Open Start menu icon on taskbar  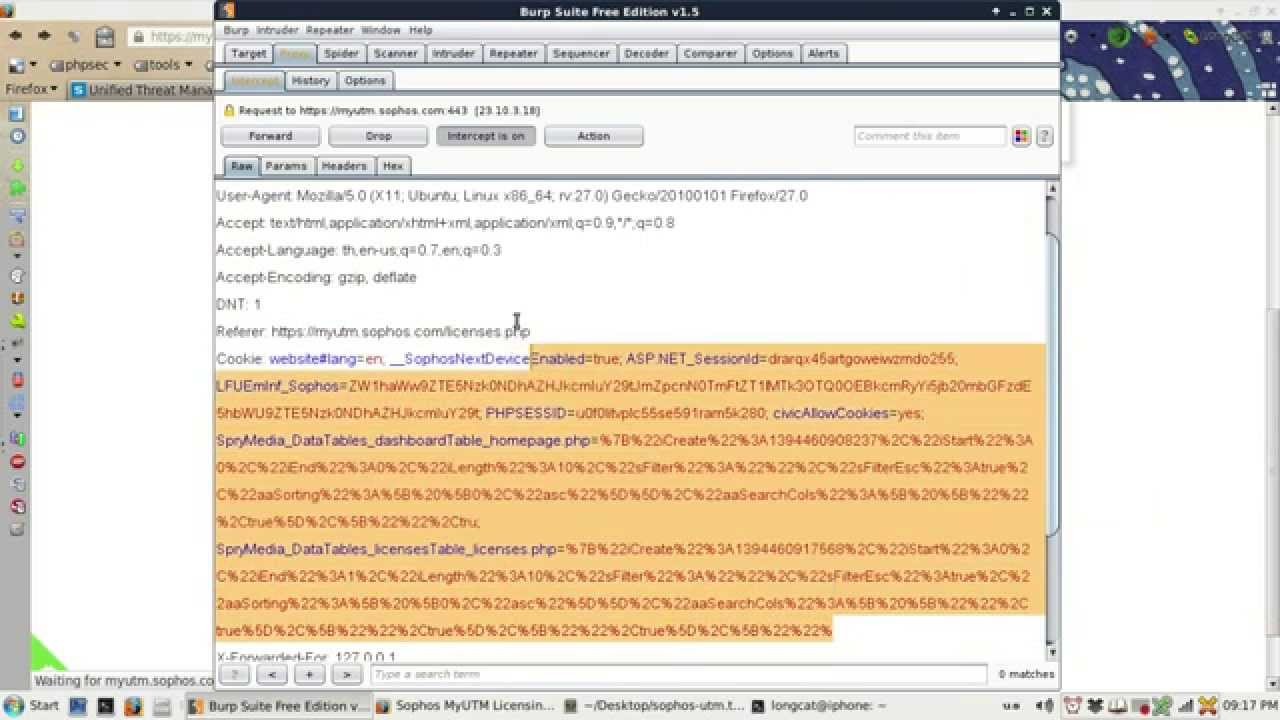[x=15, y=705]
